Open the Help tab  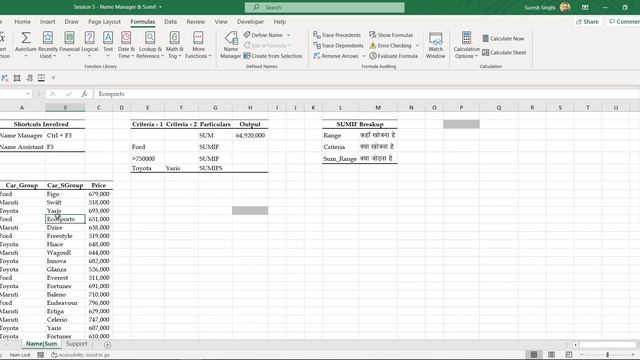pyautogui.click(x=280, y=22)
